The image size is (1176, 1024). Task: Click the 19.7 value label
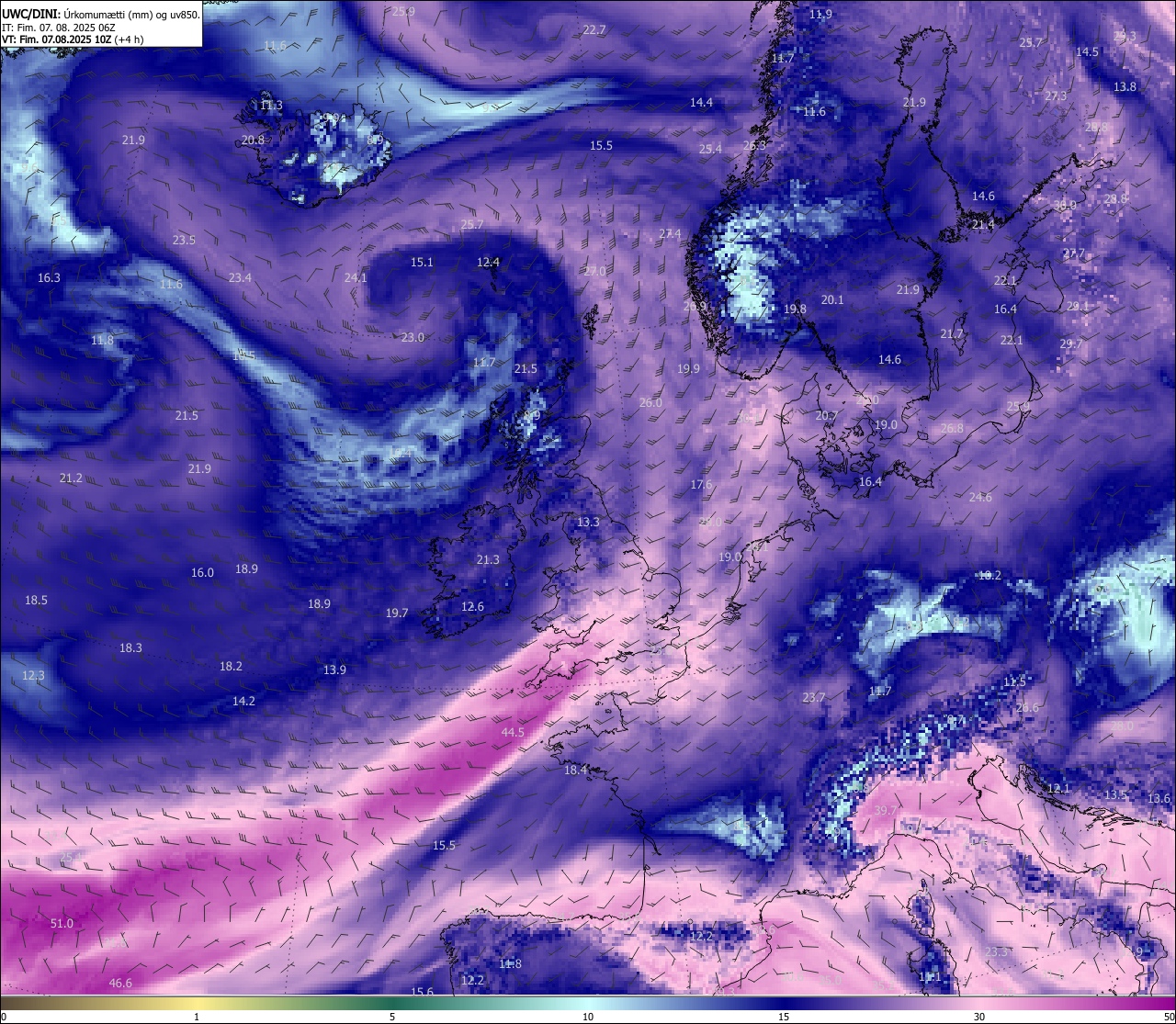pos(397,613)
